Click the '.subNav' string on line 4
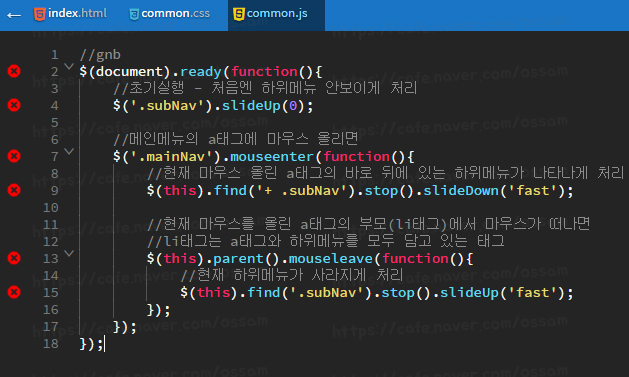The width and height of the screenshot is (629, 377). [x=168, y=106]
